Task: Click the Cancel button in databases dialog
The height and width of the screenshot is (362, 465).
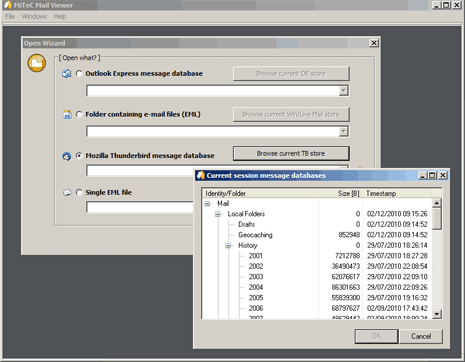Action: [421, 336]
